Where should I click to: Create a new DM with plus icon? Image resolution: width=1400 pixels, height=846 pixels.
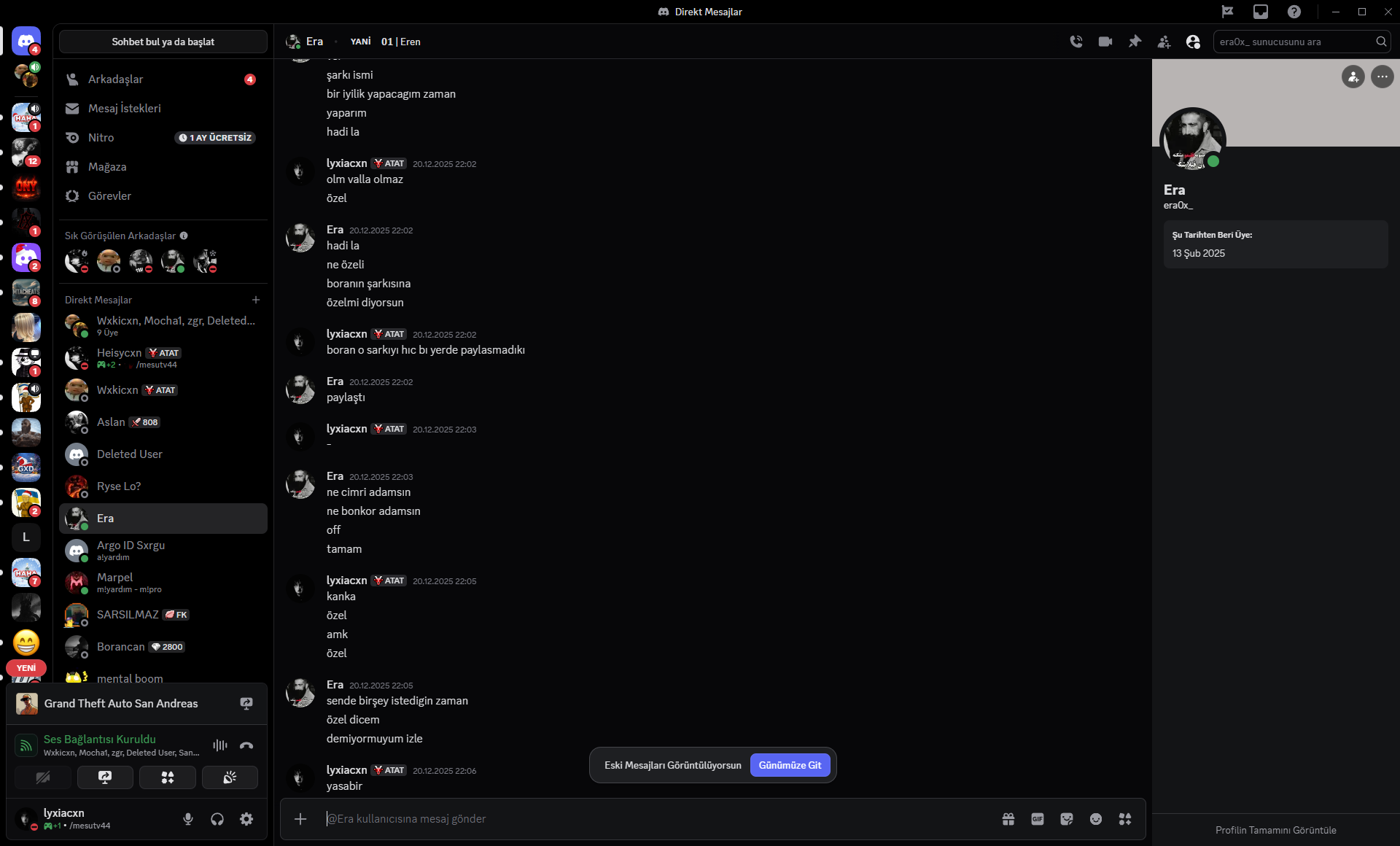click(x=256, y=300)
